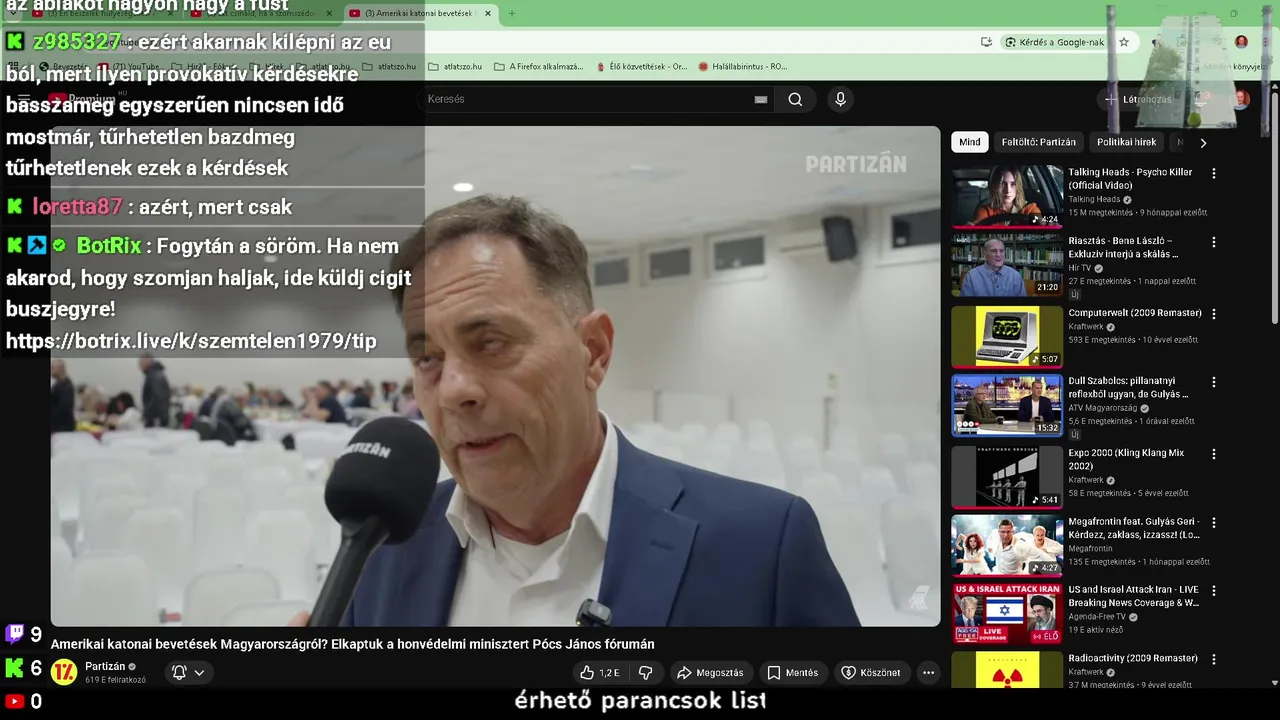1280x720 pixels.
Task: Open US and Israel Attack Iran live stream
Action: click(x=1007, y=614)
